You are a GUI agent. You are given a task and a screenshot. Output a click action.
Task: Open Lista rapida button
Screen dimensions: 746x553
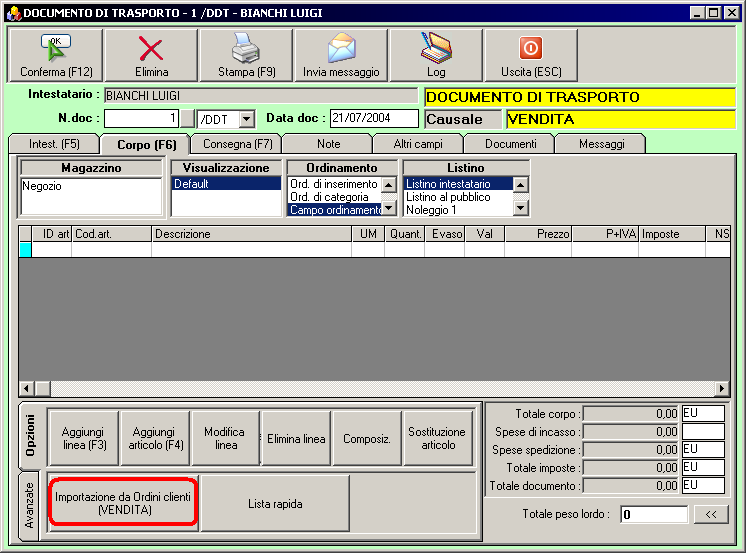275,504
